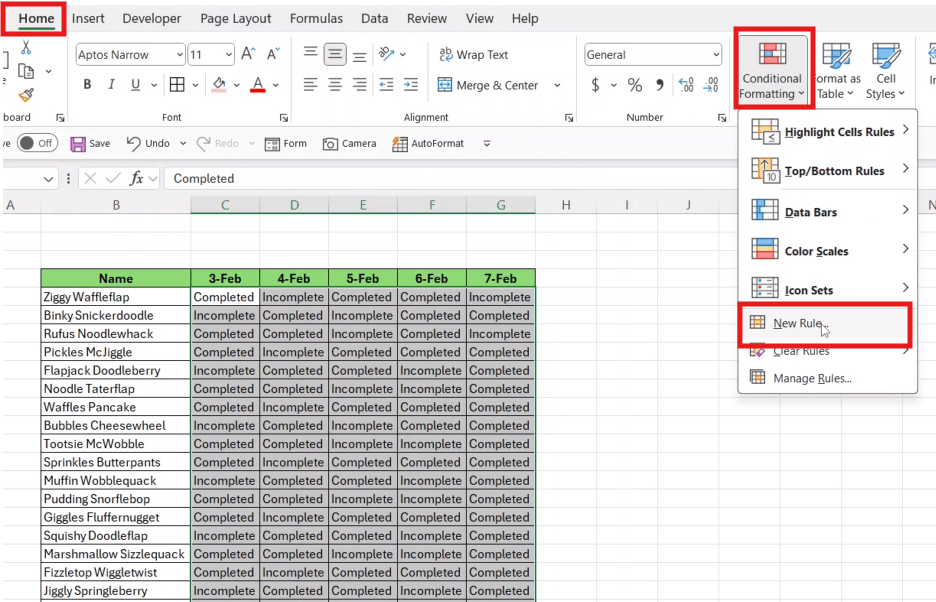This screenshot has width=936, height=602.
Task: Toggle Bold formatting
Action: pyautogui.click(x=87, y=85)
